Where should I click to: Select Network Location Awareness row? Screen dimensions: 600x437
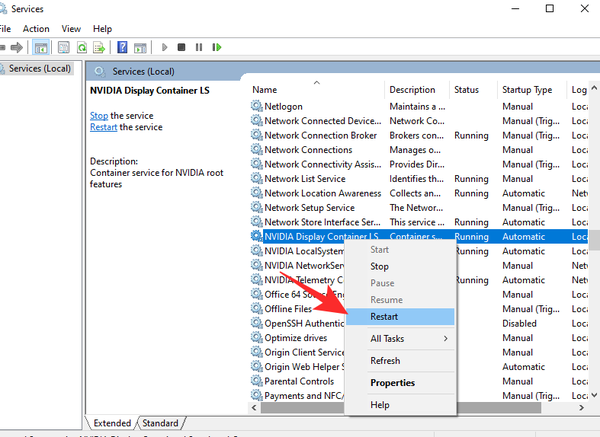tap(419, 193)
